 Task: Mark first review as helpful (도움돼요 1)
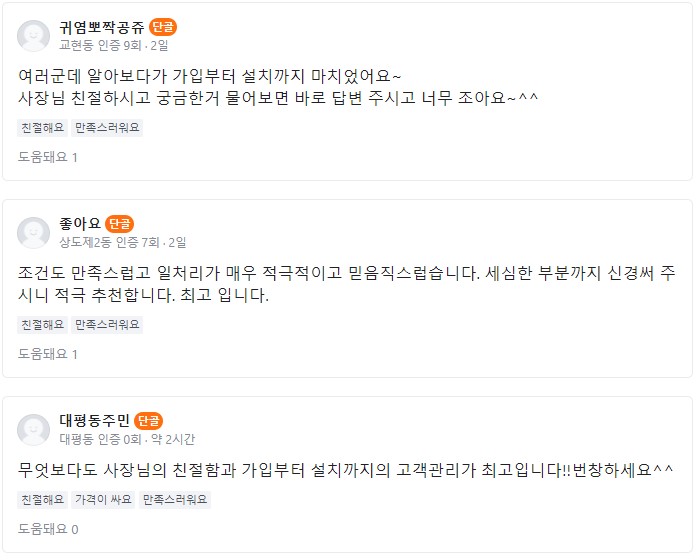[47, 157]
